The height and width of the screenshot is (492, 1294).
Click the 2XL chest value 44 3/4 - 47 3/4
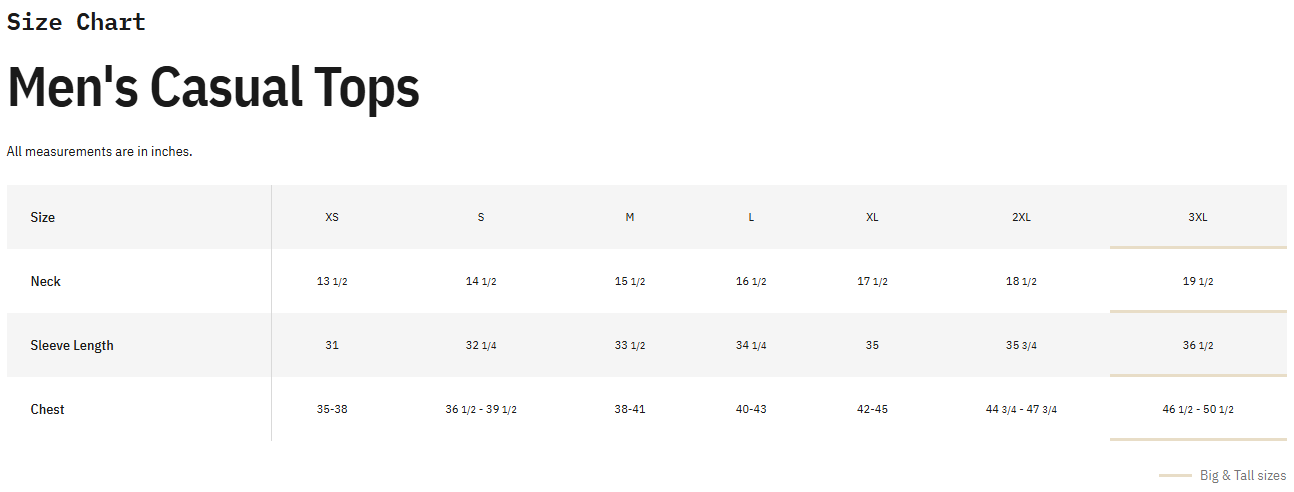pyautogui.click(x=1021, y=409)
